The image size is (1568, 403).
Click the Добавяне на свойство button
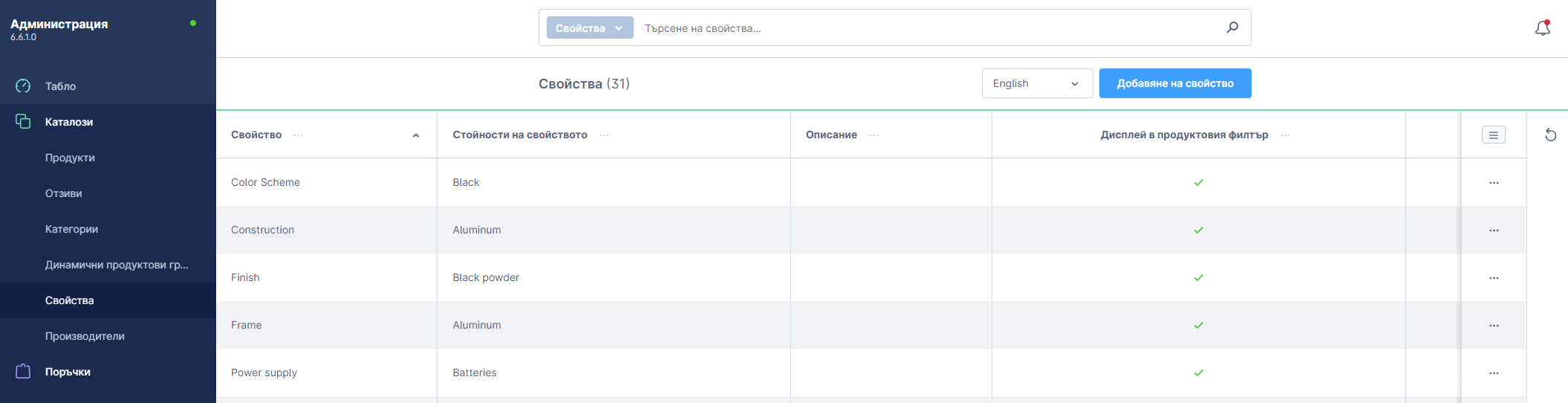coord(1174,83)
